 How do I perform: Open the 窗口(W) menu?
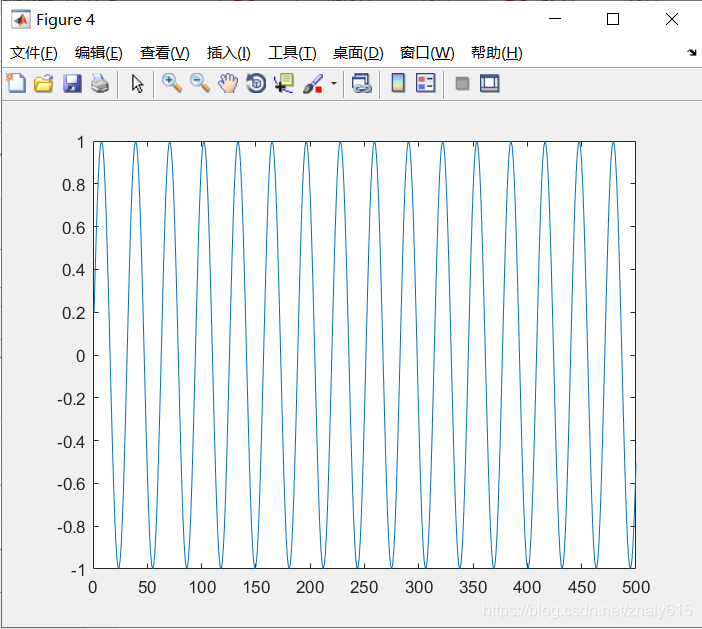(x=427, y=53)
